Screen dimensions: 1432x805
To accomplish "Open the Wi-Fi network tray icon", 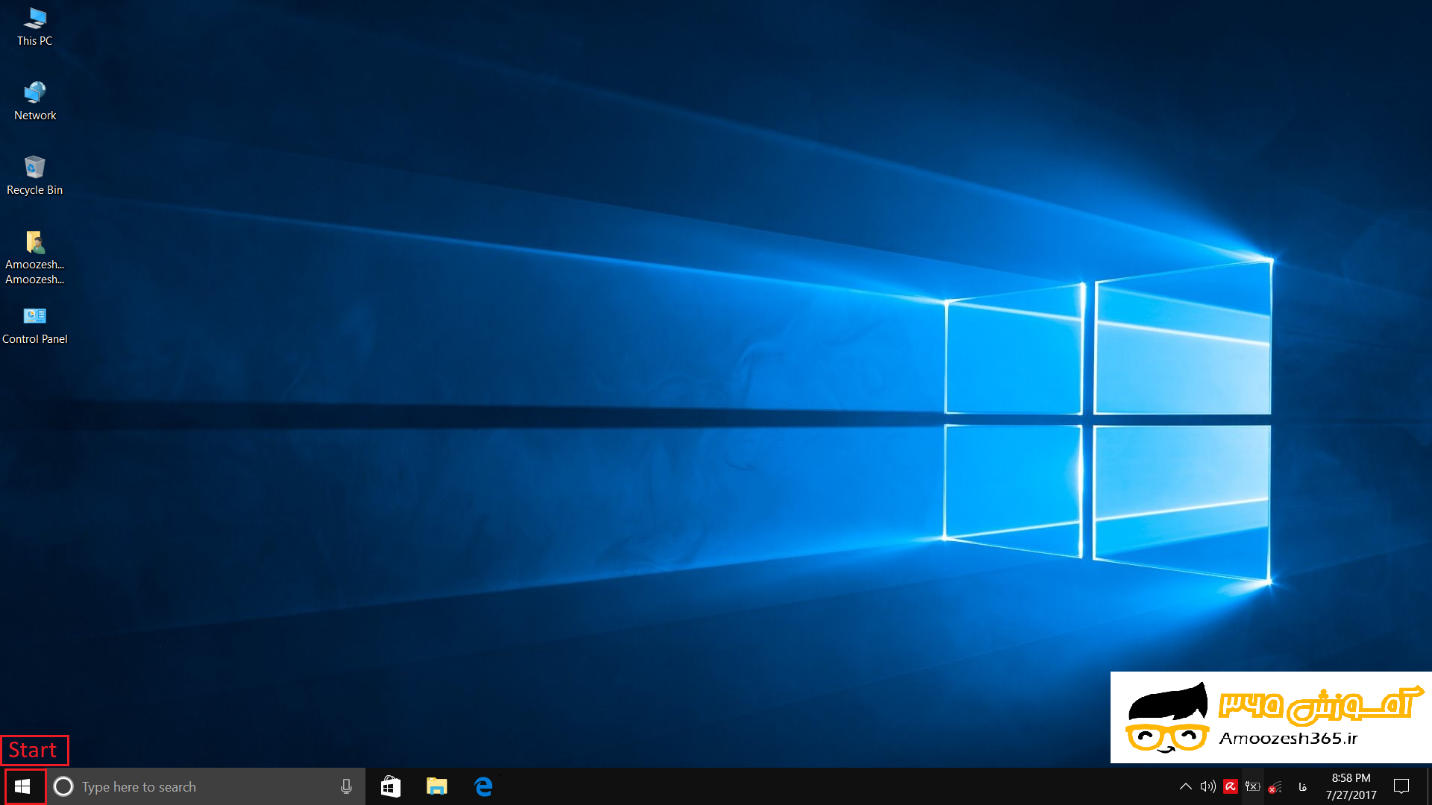I will (1275, 787).
